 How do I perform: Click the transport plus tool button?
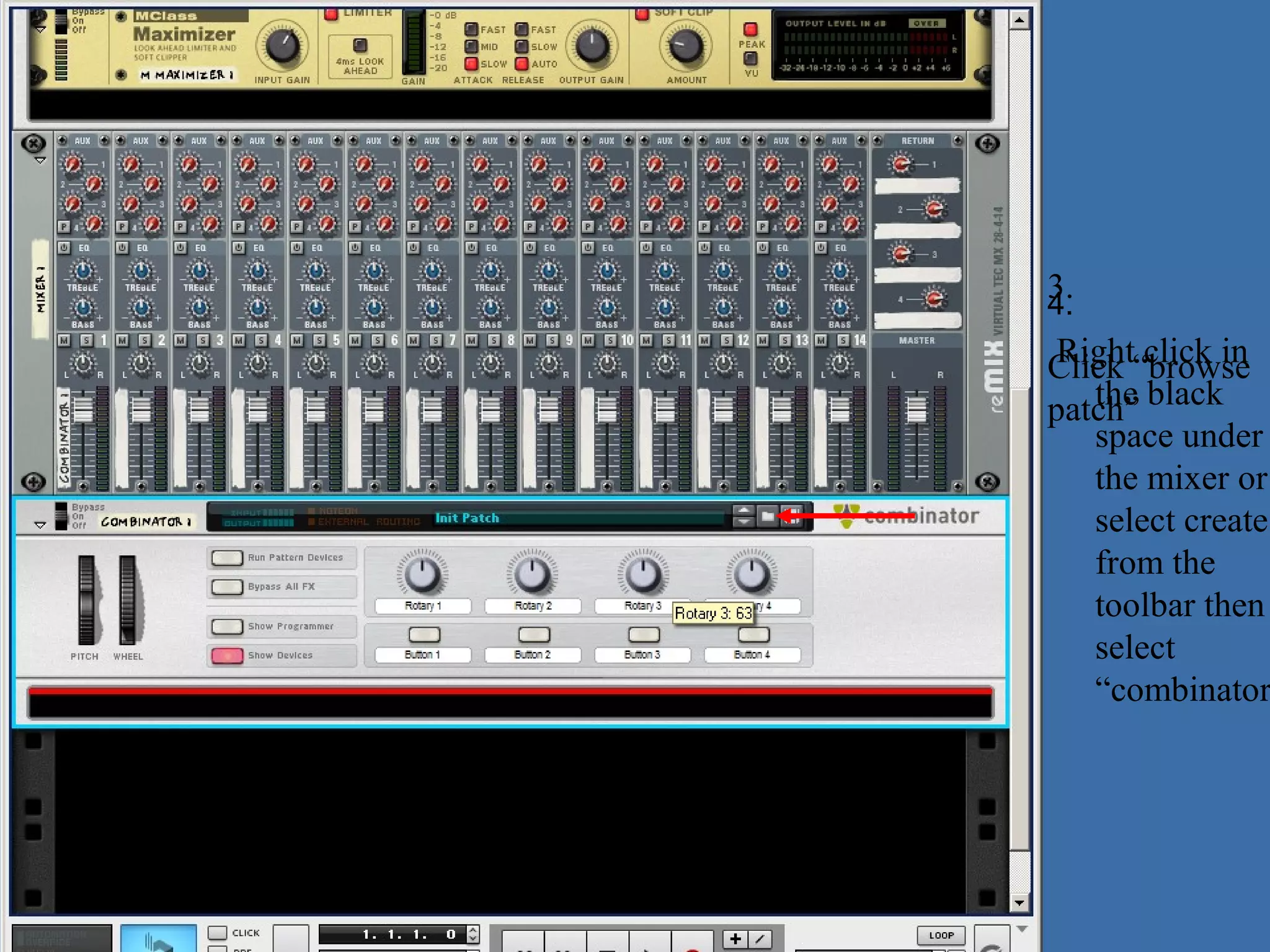735,939
